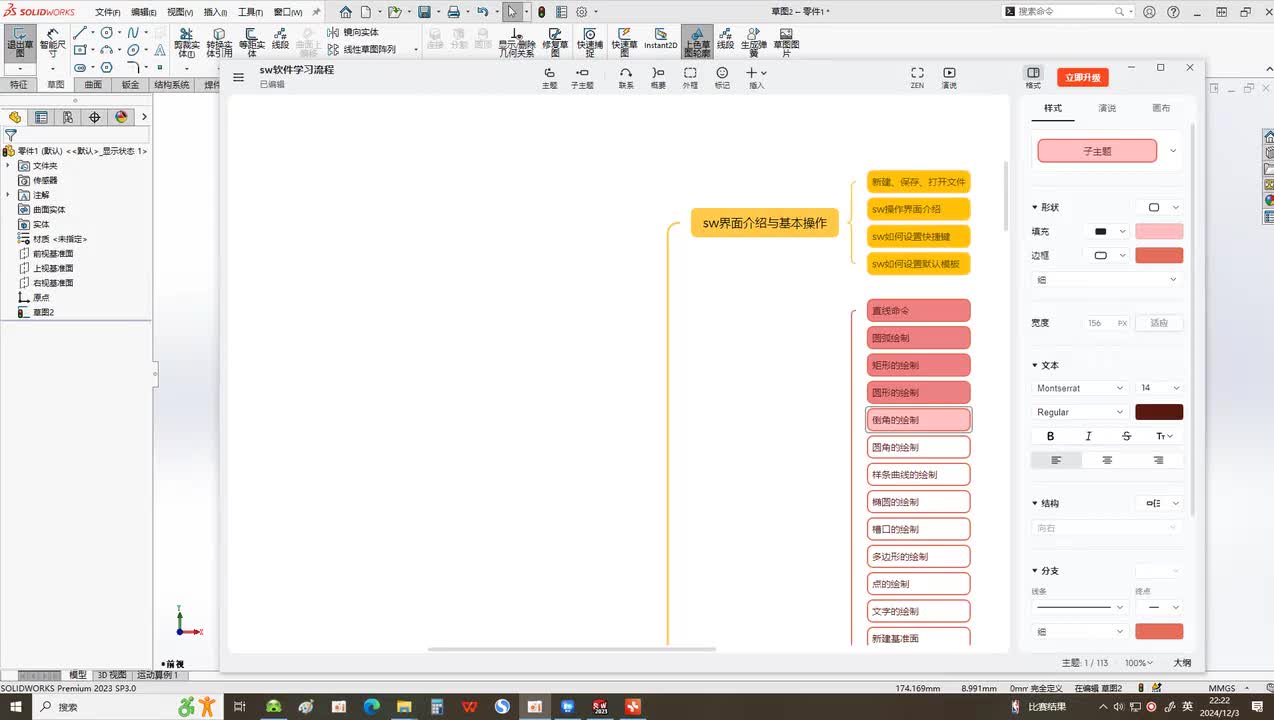Toggle bold text formatting
The image size is (1274, 720).
point(1050,436)
